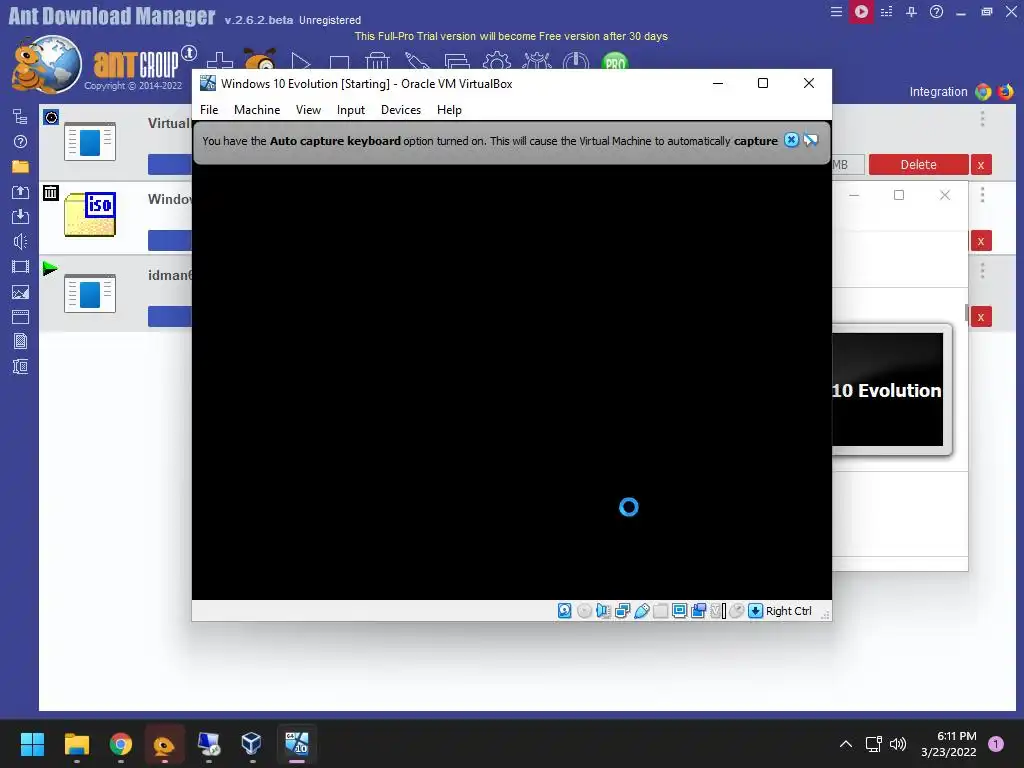Click the add download plus icon in toolbar
This screenshot has height=768, width=1024.
pos(219,61)
